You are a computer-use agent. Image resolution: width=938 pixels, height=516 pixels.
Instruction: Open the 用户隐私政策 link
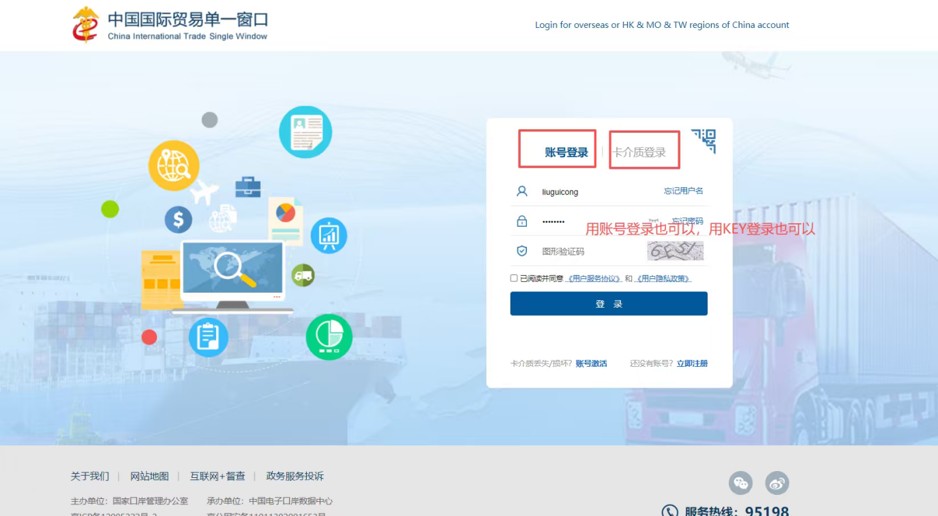tap(663, 279)
